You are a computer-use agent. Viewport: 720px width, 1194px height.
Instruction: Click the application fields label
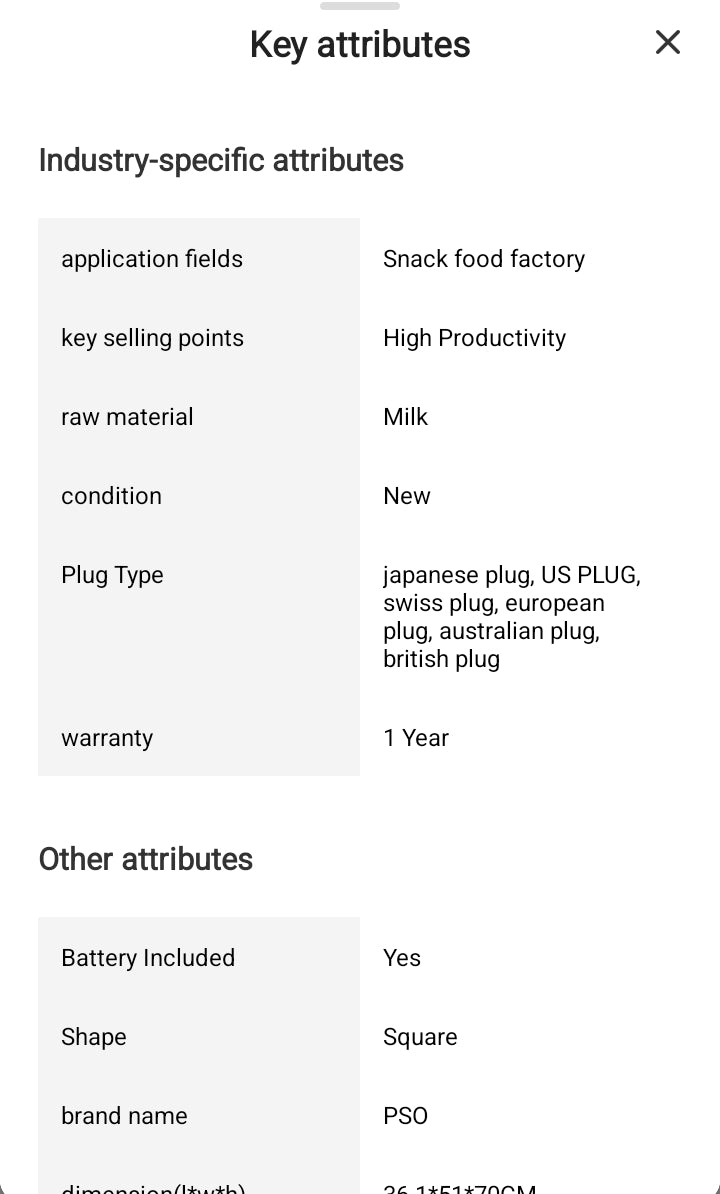pyautogui.click(x=152, y=259)
